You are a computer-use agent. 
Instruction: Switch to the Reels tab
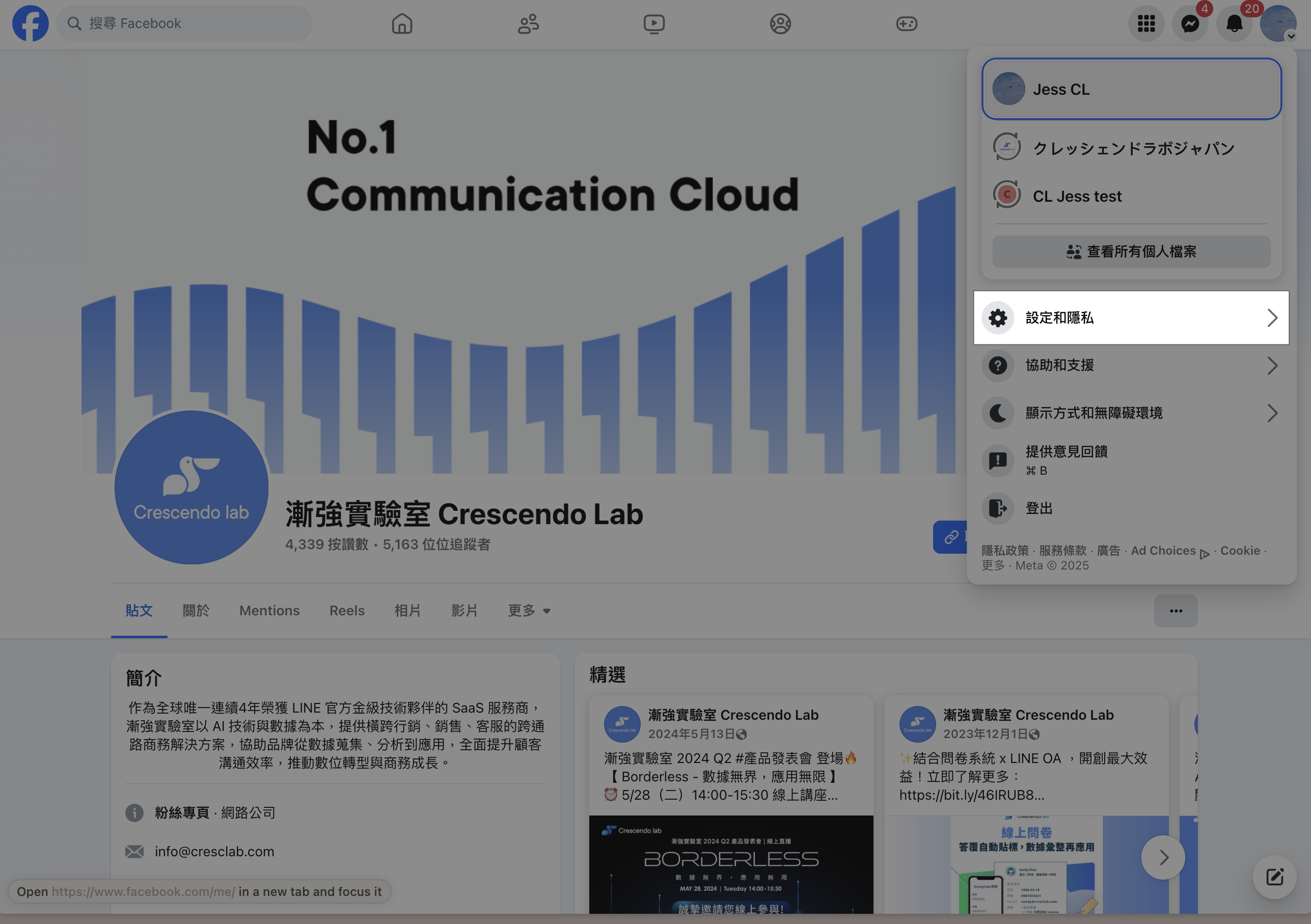coord(347,610)
